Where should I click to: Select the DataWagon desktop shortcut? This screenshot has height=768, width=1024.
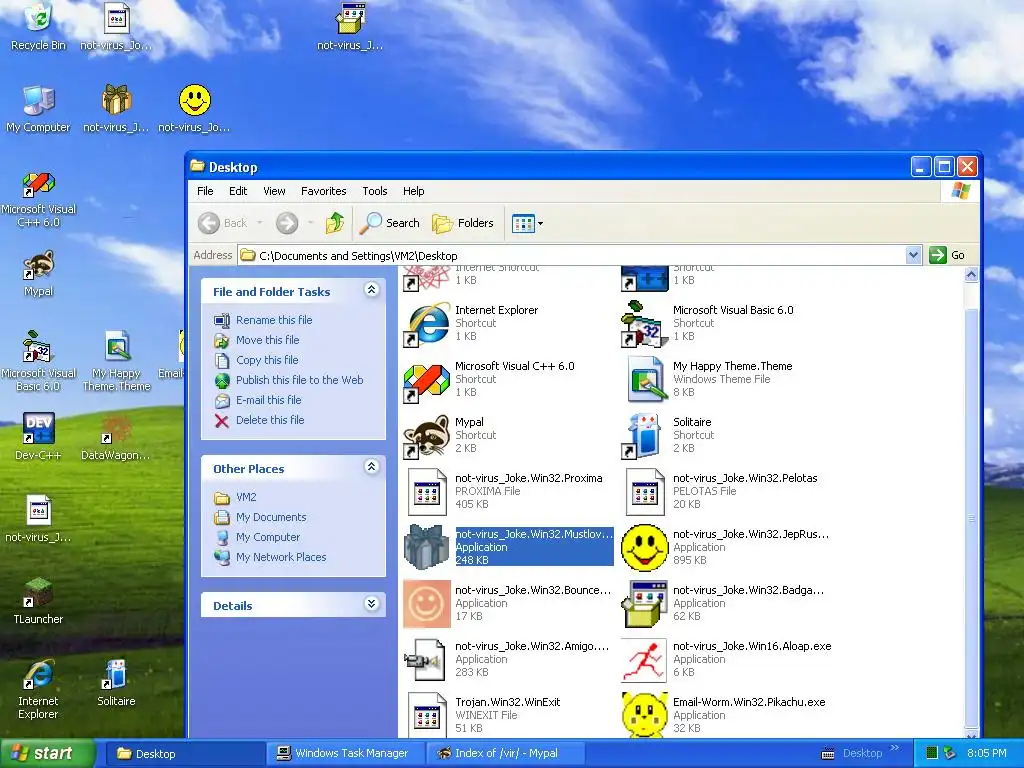click(116, 436)
